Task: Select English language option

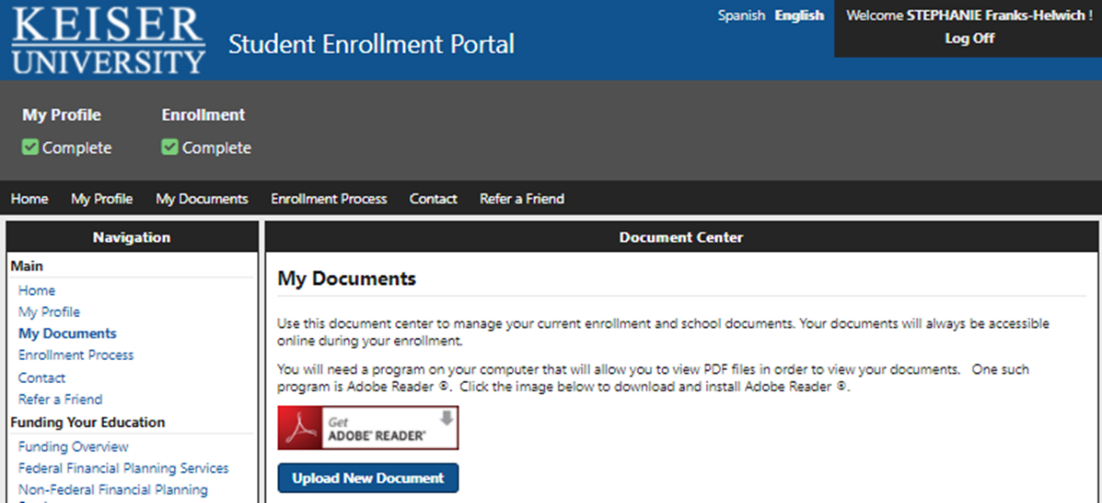Action: pyautogui.click(x=799, y=16)
